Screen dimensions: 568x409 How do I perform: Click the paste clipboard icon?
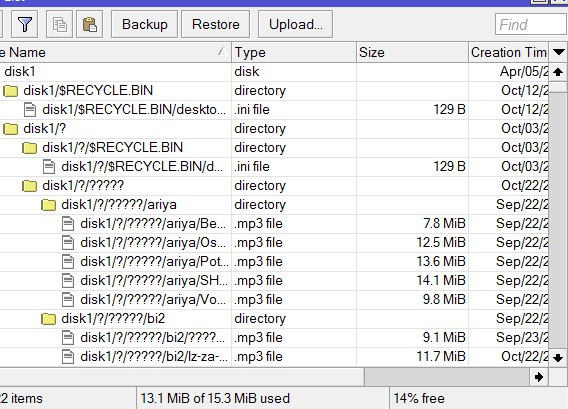[x=89, y=24]
